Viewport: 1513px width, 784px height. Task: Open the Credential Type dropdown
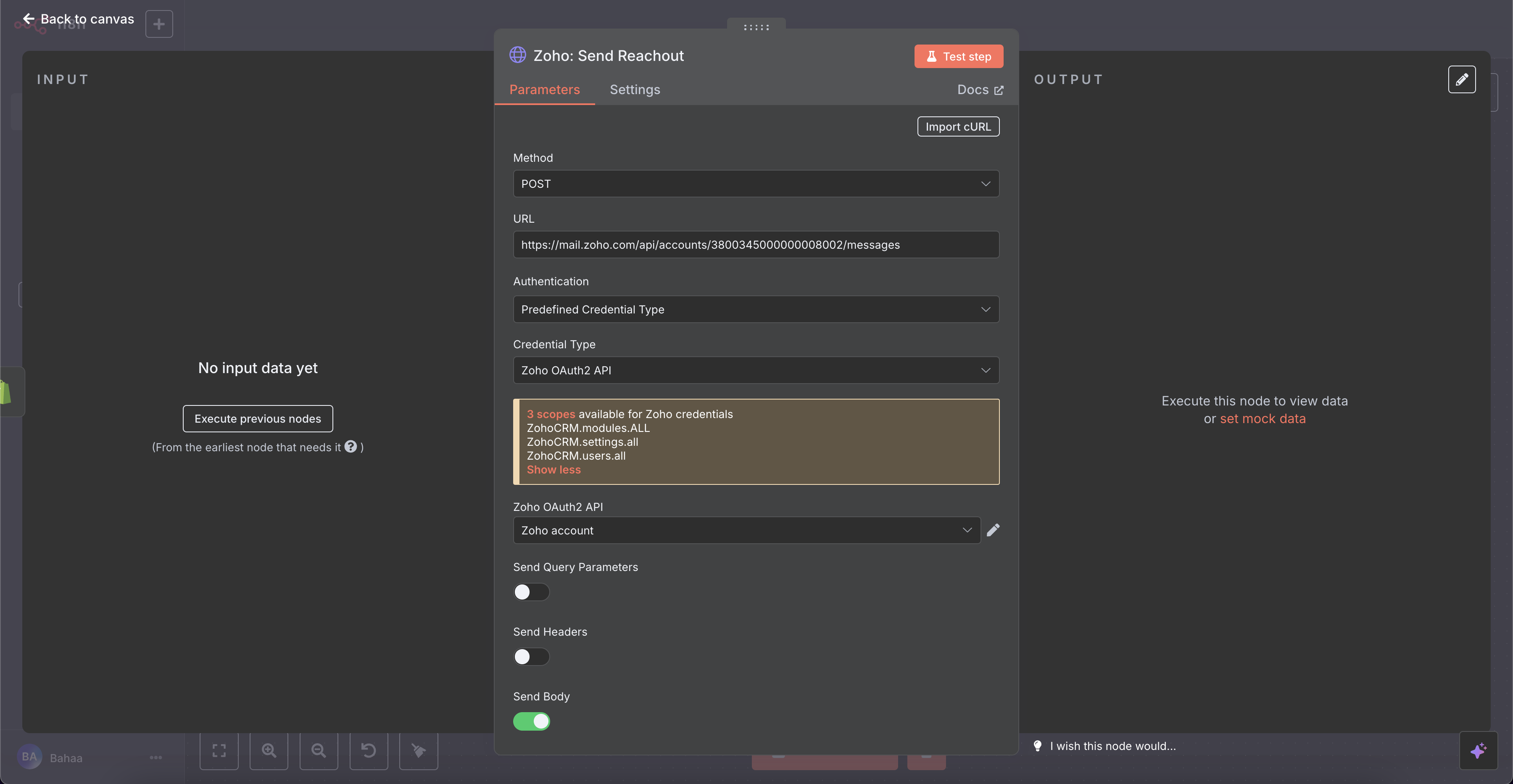pyautogui.click(x=756, y=371)
